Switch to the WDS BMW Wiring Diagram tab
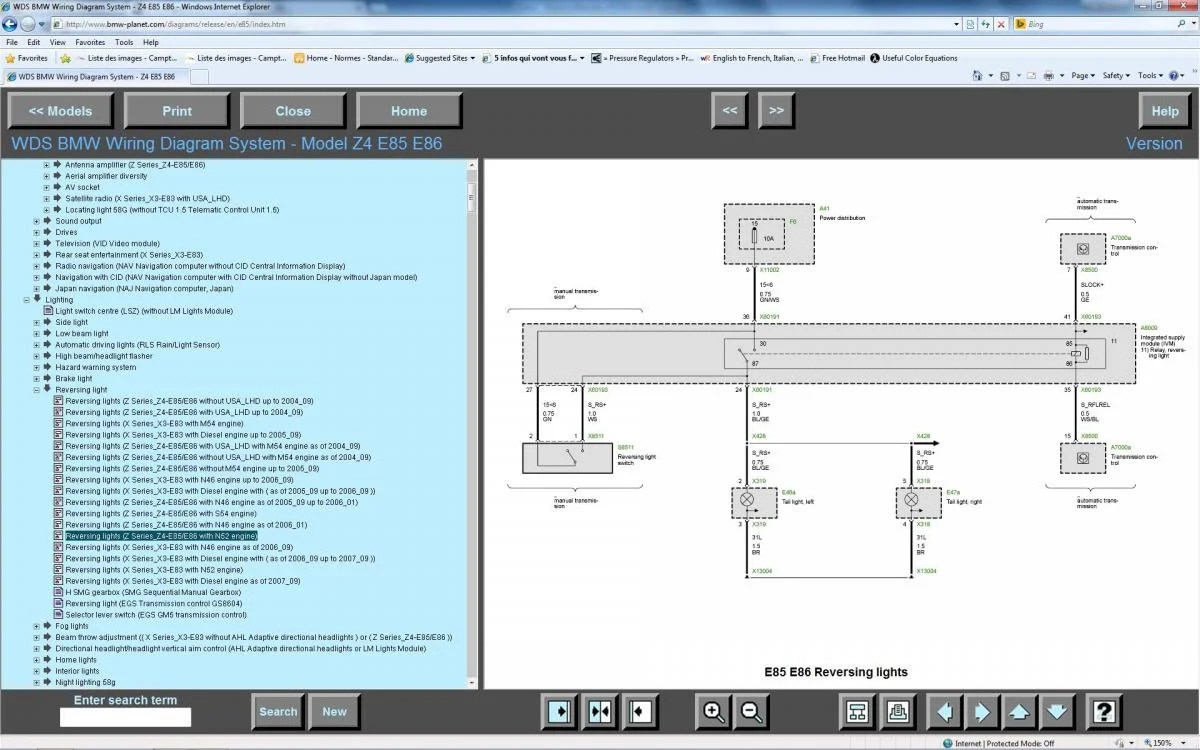The width and height of the screenshot is (1200, 750). tap(95, 76)
